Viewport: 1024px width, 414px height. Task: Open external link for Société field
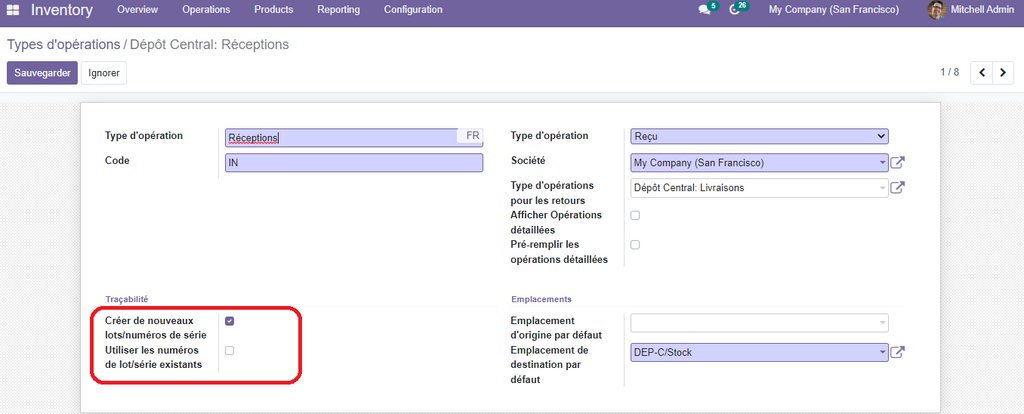[x=897, y=162]
